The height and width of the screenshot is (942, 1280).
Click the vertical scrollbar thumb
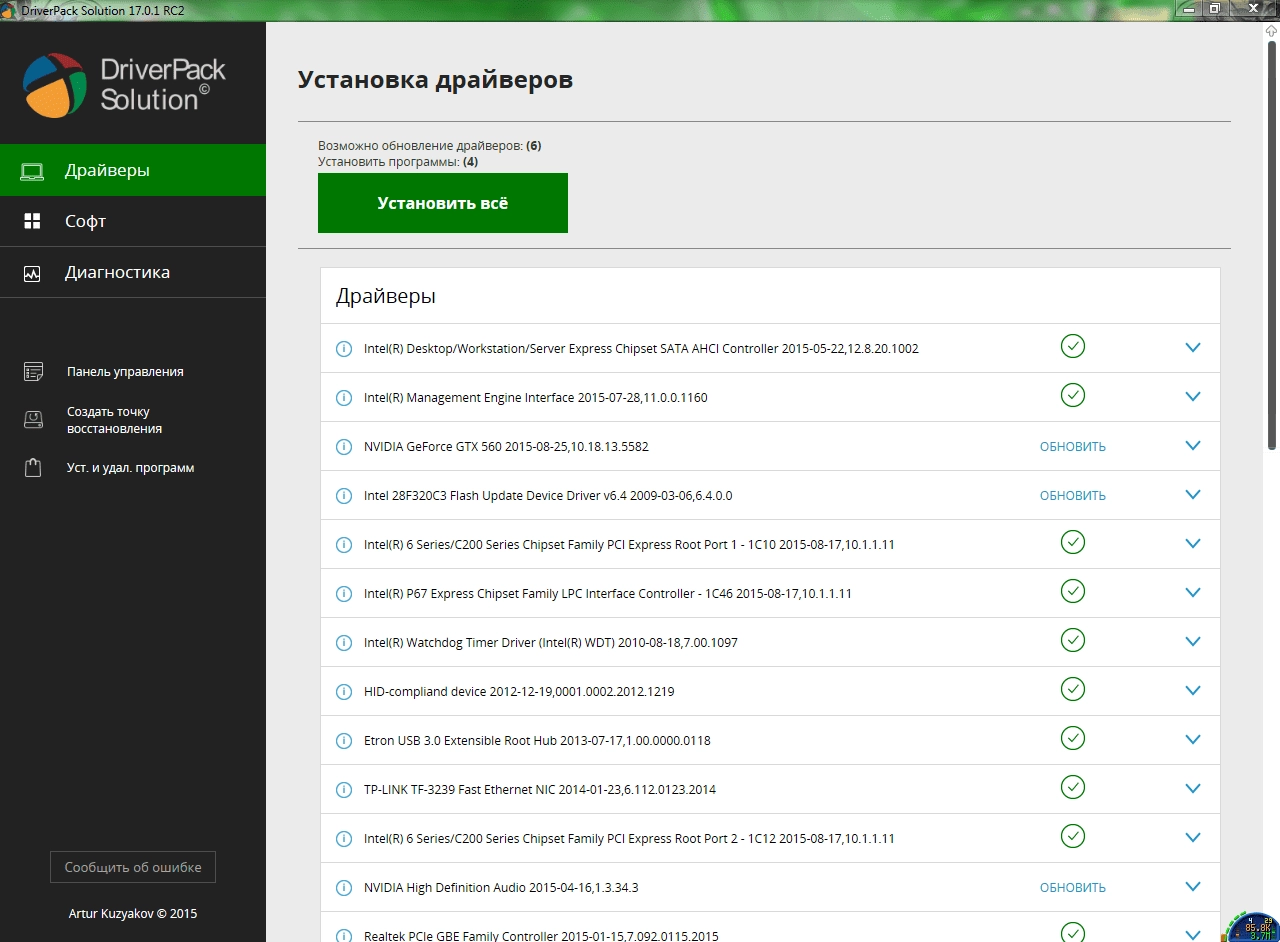pyautogui.click(x=1272, y=248)
